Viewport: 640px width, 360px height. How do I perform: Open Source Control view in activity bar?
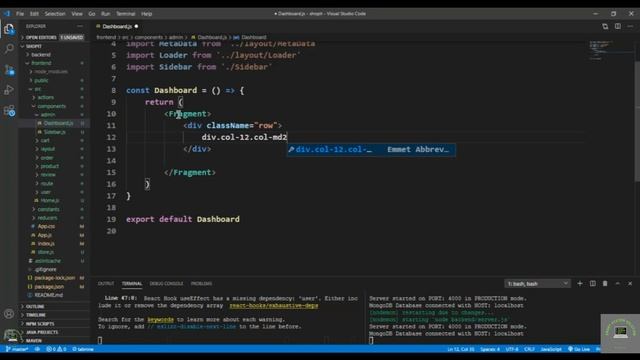click(9, 70)
